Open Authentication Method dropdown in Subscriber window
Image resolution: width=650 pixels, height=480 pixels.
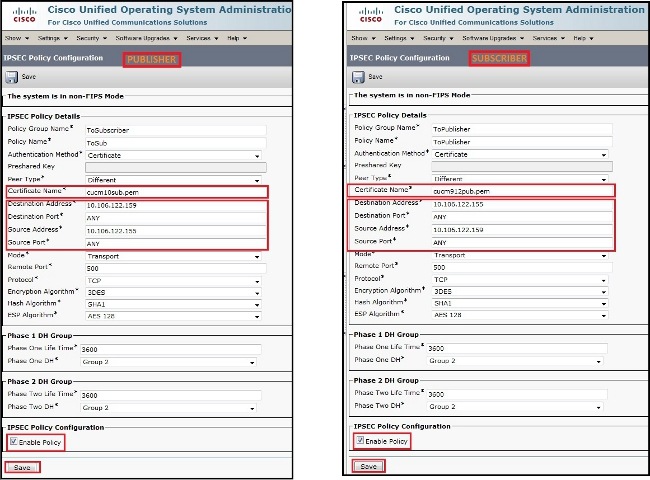coord(520,155)
